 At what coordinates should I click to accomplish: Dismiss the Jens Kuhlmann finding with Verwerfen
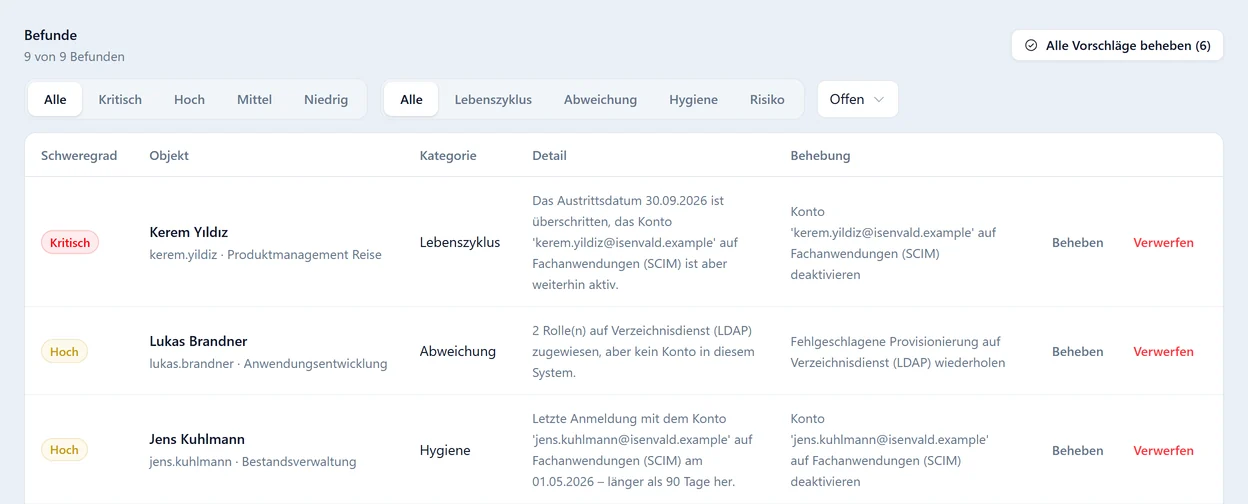click(x=1163, y=450)
